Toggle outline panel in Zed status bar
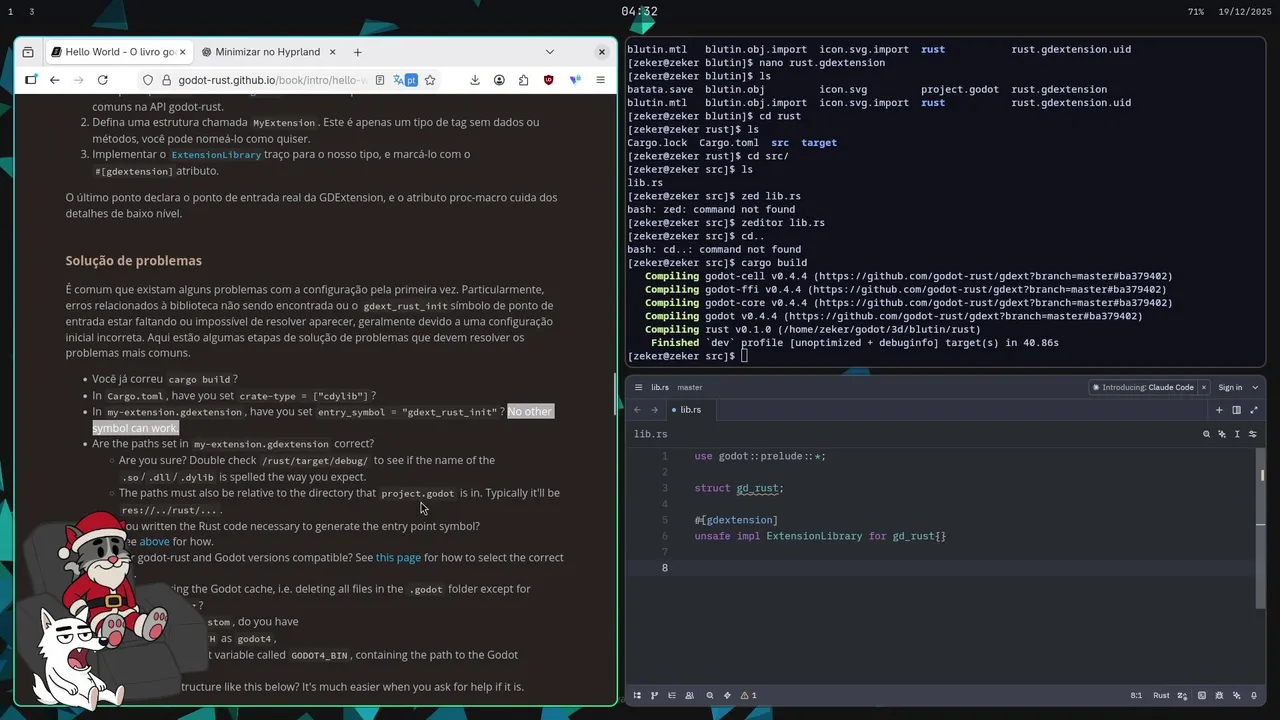Viewport: 1280px width, 720px height. pyautogui.click(x=672, y=695)
